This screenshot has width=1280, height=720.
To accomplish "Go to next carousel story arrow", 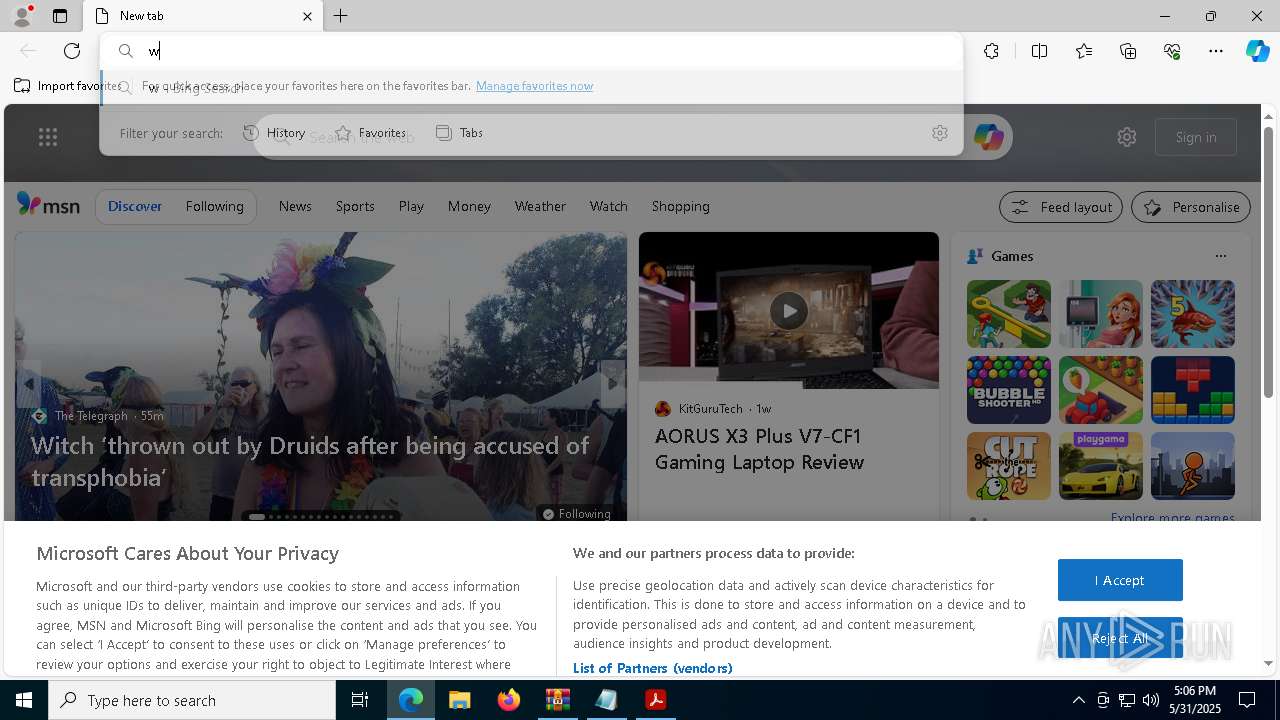I will coord(613,383).
